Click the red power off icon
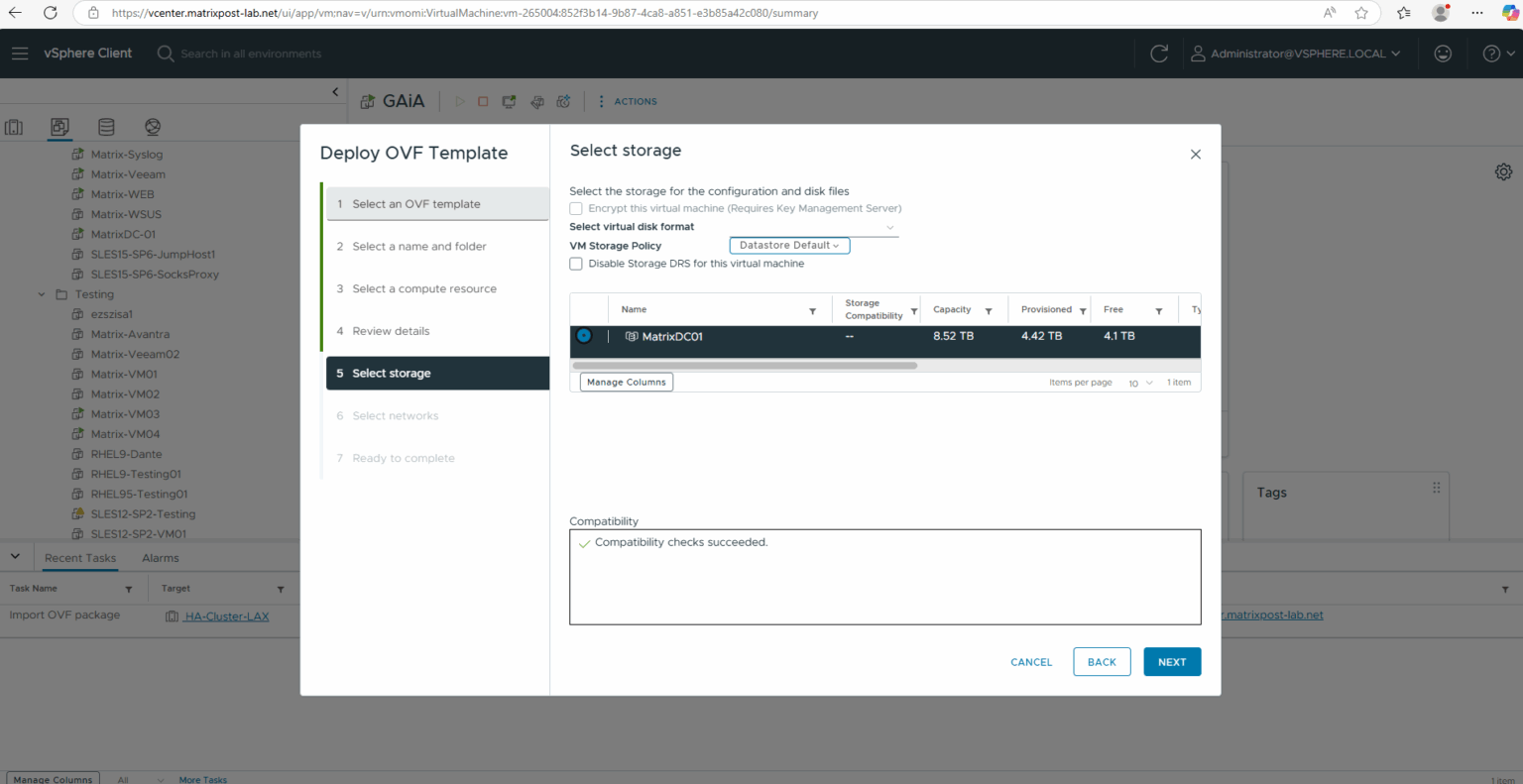Screen dimensions: 1523x784 pyautogui.click(x=484, y=100)
